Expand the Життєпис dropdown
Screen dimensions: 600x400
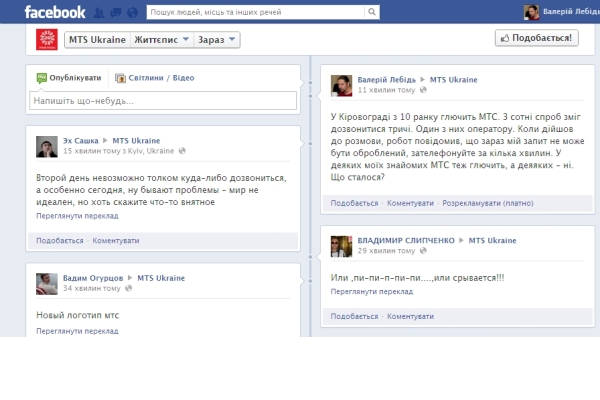point(162,40)
